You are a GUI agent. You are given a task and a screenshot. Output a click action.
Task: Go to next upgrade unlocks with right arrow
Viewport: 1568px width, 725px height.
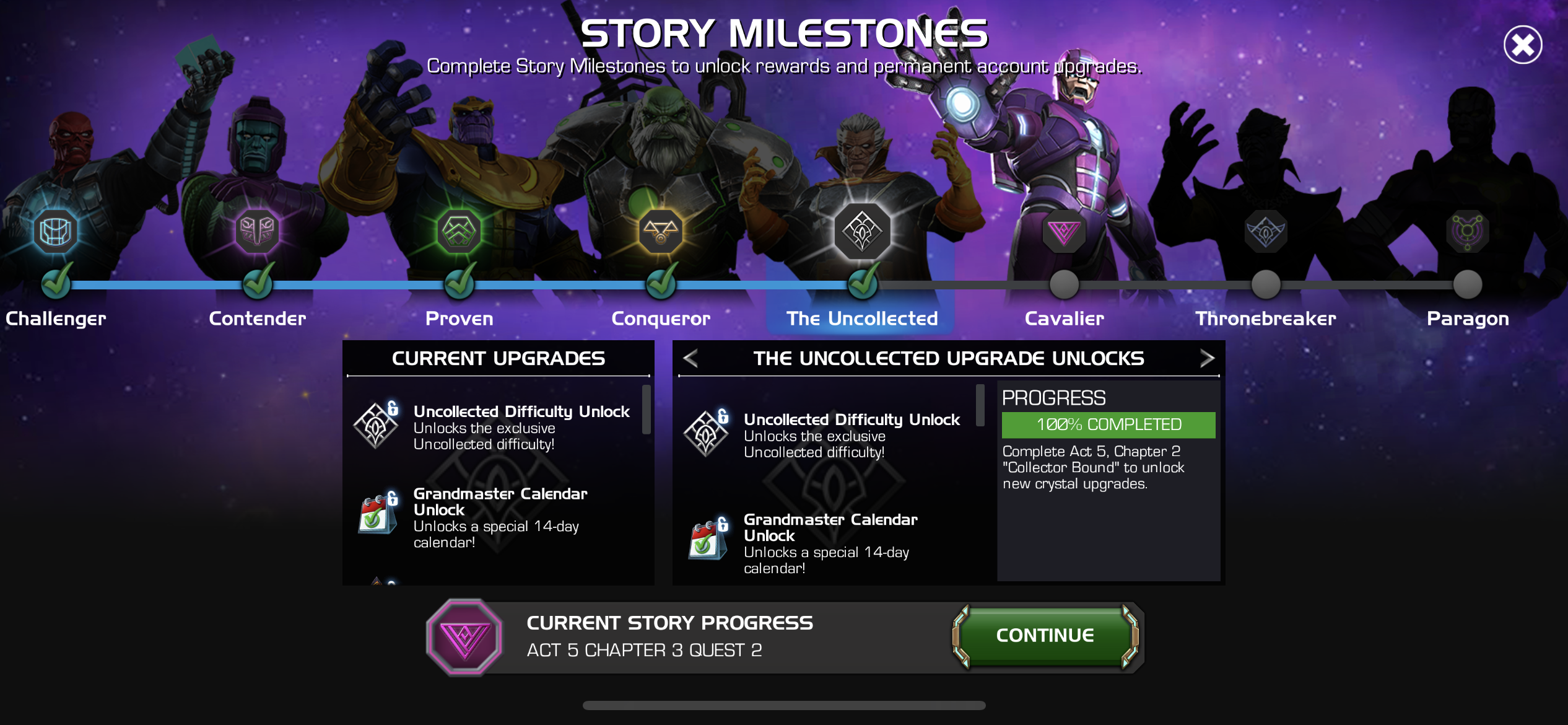pos(1207,358)
